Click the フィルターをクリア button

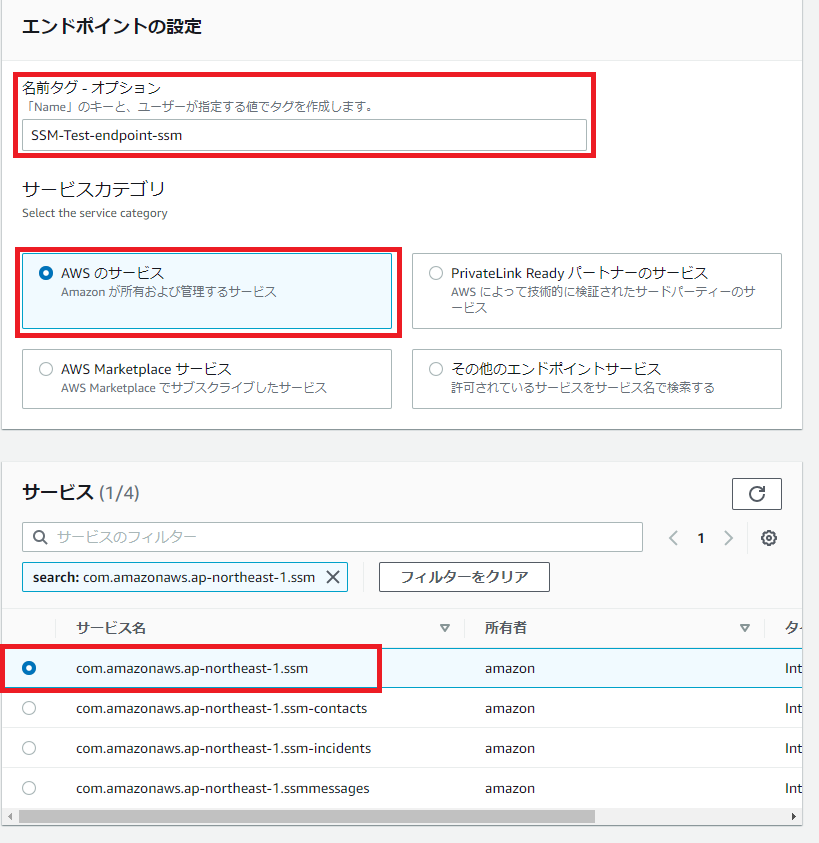463,576
